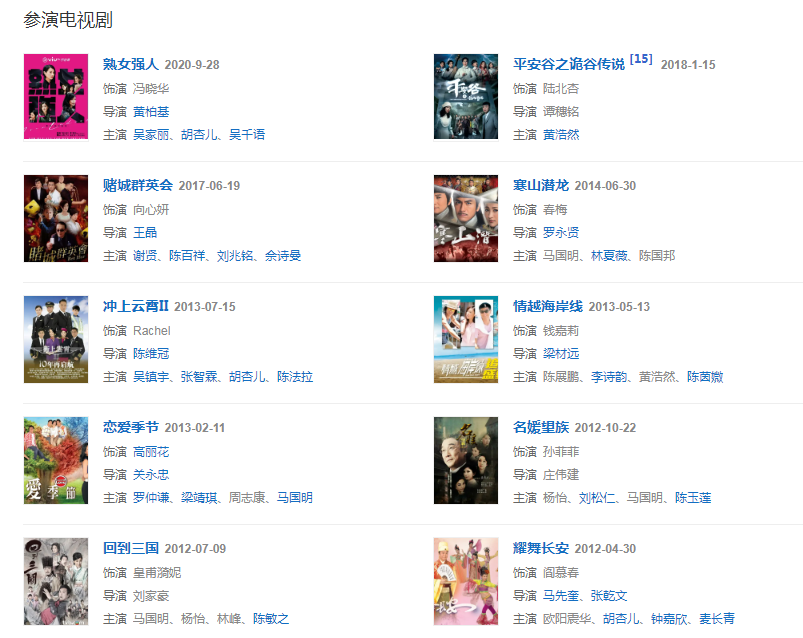
Task: Click the 恋爱季节 poster thumbnail
Action: (56, 460)
